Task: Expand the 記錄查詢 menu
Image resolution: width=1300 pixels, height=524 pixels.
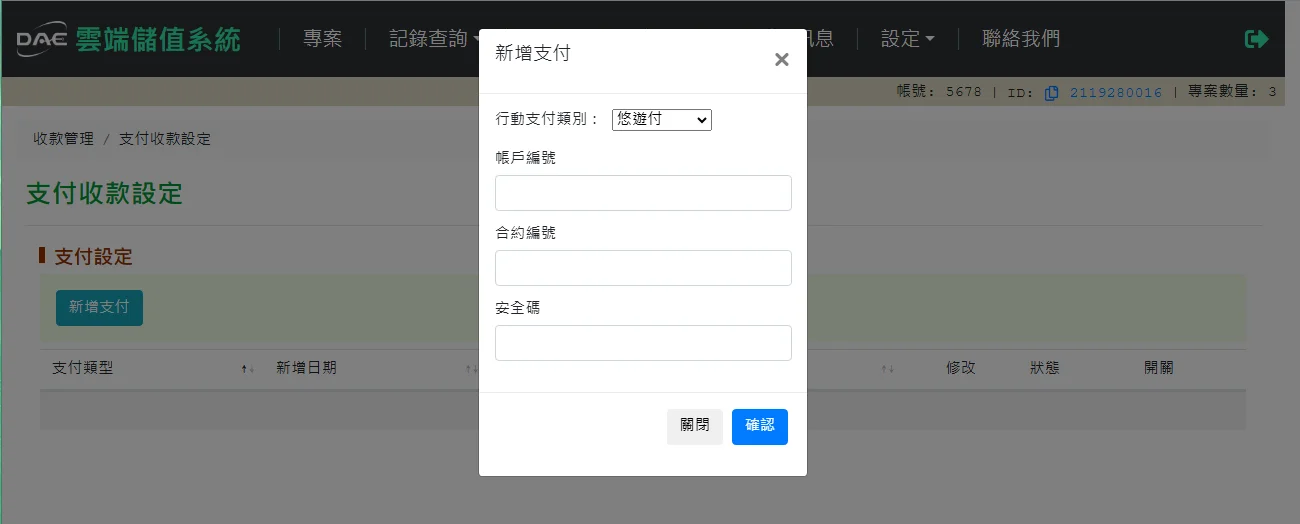Action: (433, 39)
